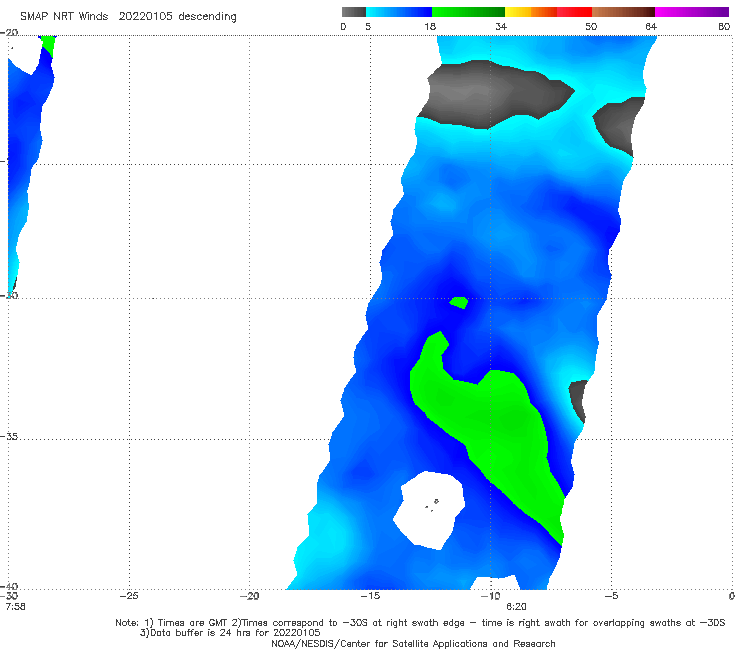Click the "NOAA/NESDIS/Center for Satellite Applications" credit line
The height and width of the screenshot is (650, 740).
413,643
